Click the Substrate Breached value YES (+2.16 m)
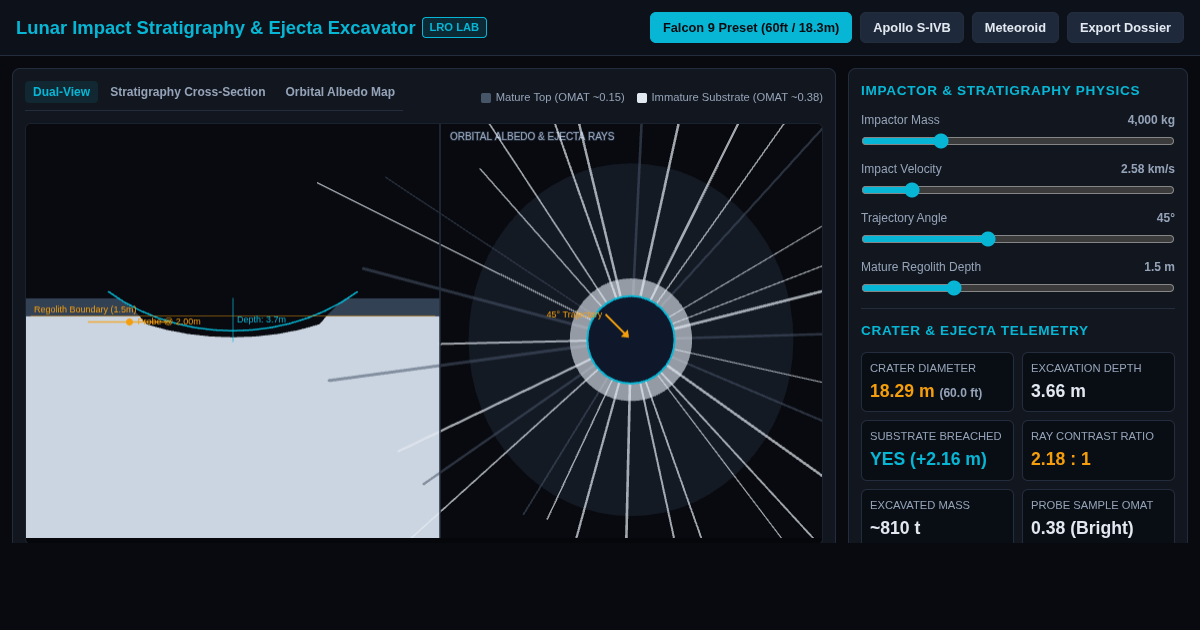The width and height of the screenshot is (1200, 630). coord(928,459)
